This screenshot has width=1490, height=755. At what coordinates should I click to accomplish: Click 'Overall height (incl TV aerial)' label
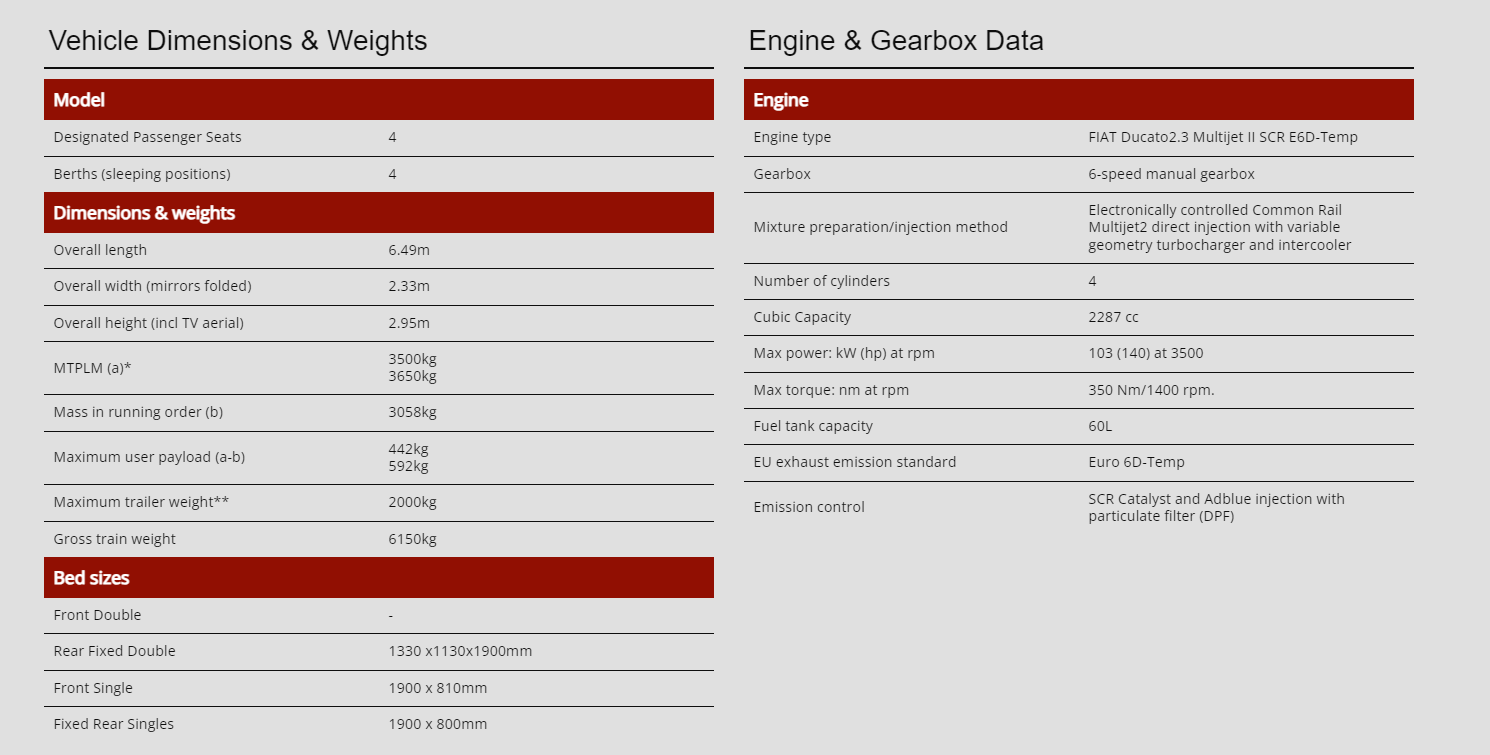(x=148, y=323)
